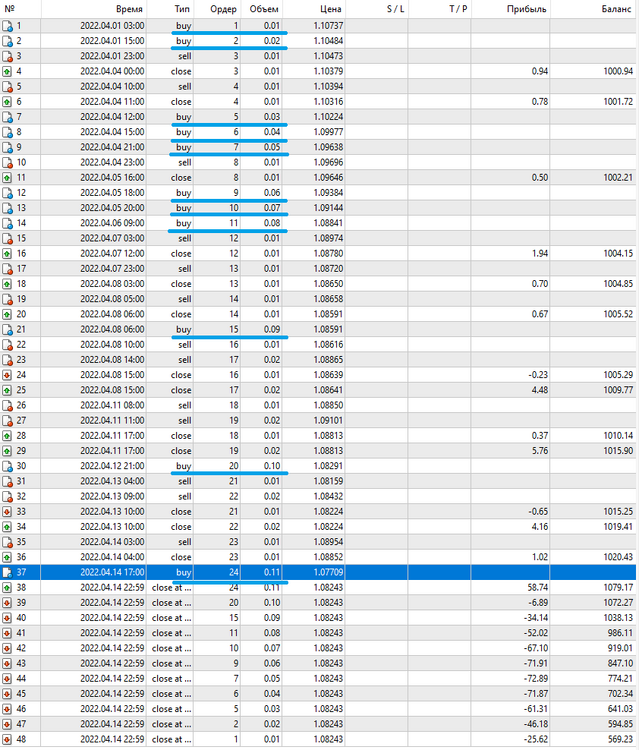Click the buy order icon in row 14
Image resolution: width=639 pixels, height=750 pixels.
tap(7, 224)
